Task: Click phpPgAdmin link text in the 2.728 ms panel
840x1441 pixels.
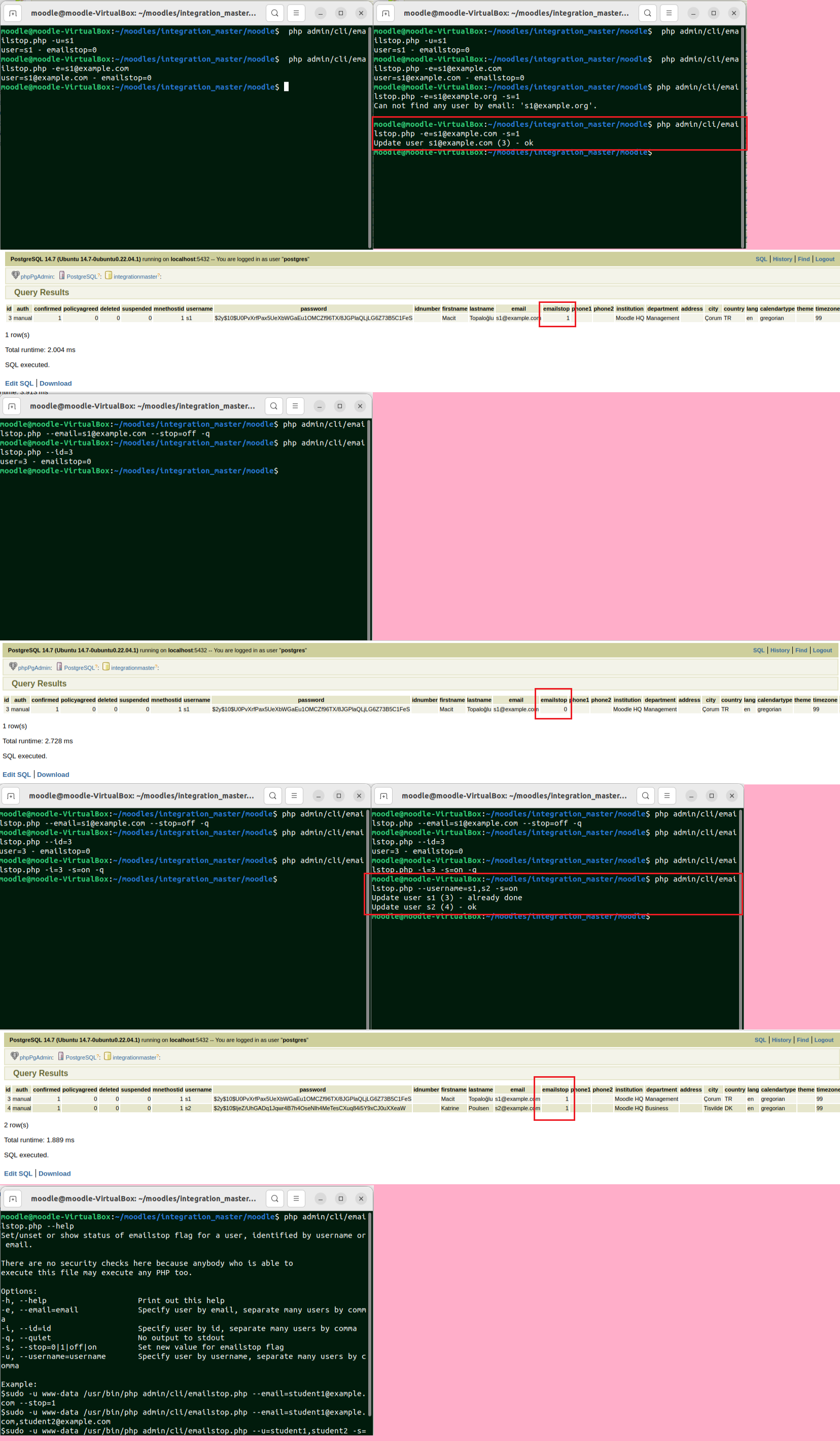Action: [34, 668]
